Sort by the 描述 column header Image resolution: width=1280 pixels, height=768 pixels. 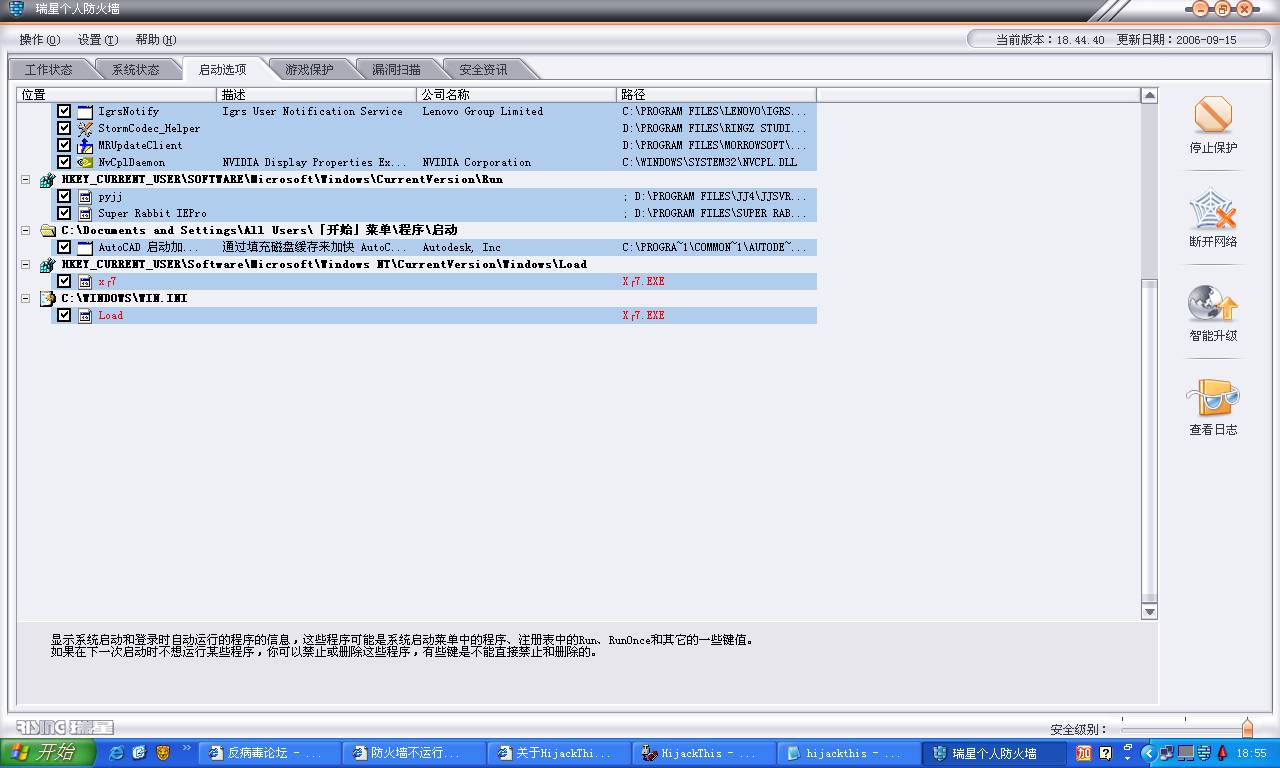pyautogui.click(x=317, y=95)
